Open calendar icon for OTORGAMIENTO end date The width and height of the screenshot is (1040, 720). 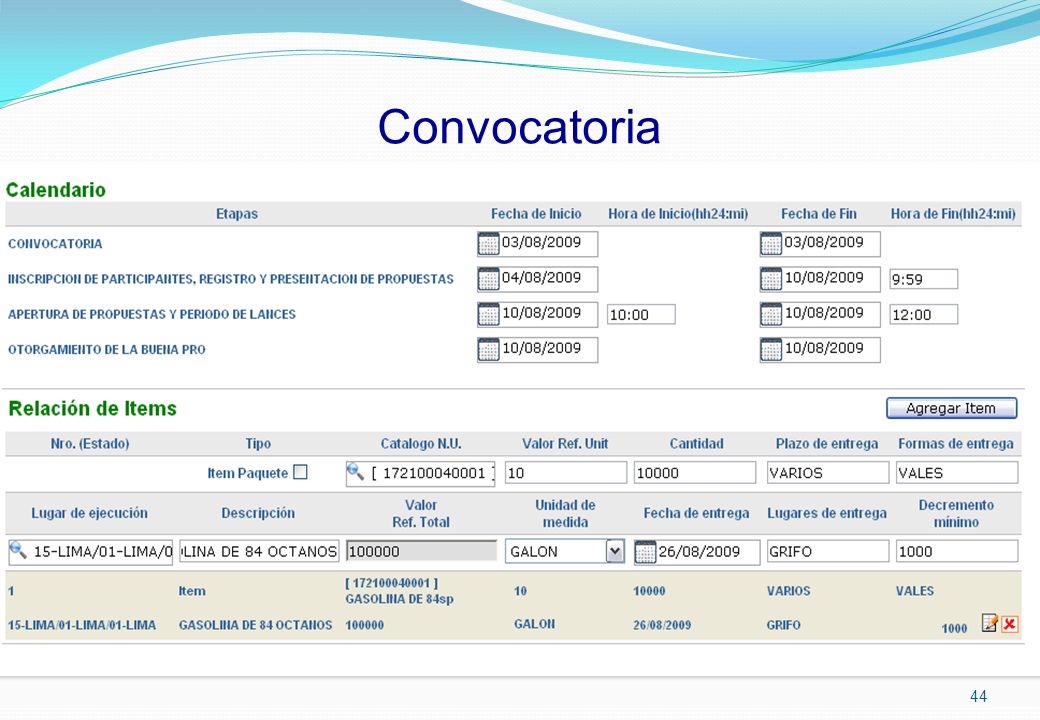(771, 349)
